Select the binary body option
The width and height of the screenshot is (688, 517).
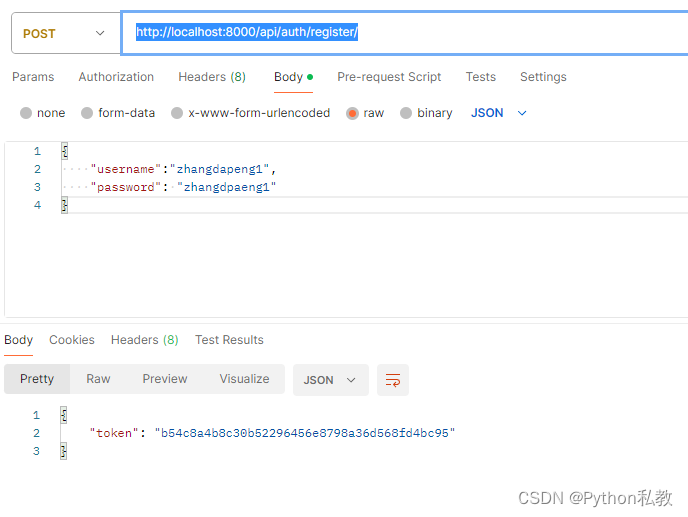pos(426,113)
